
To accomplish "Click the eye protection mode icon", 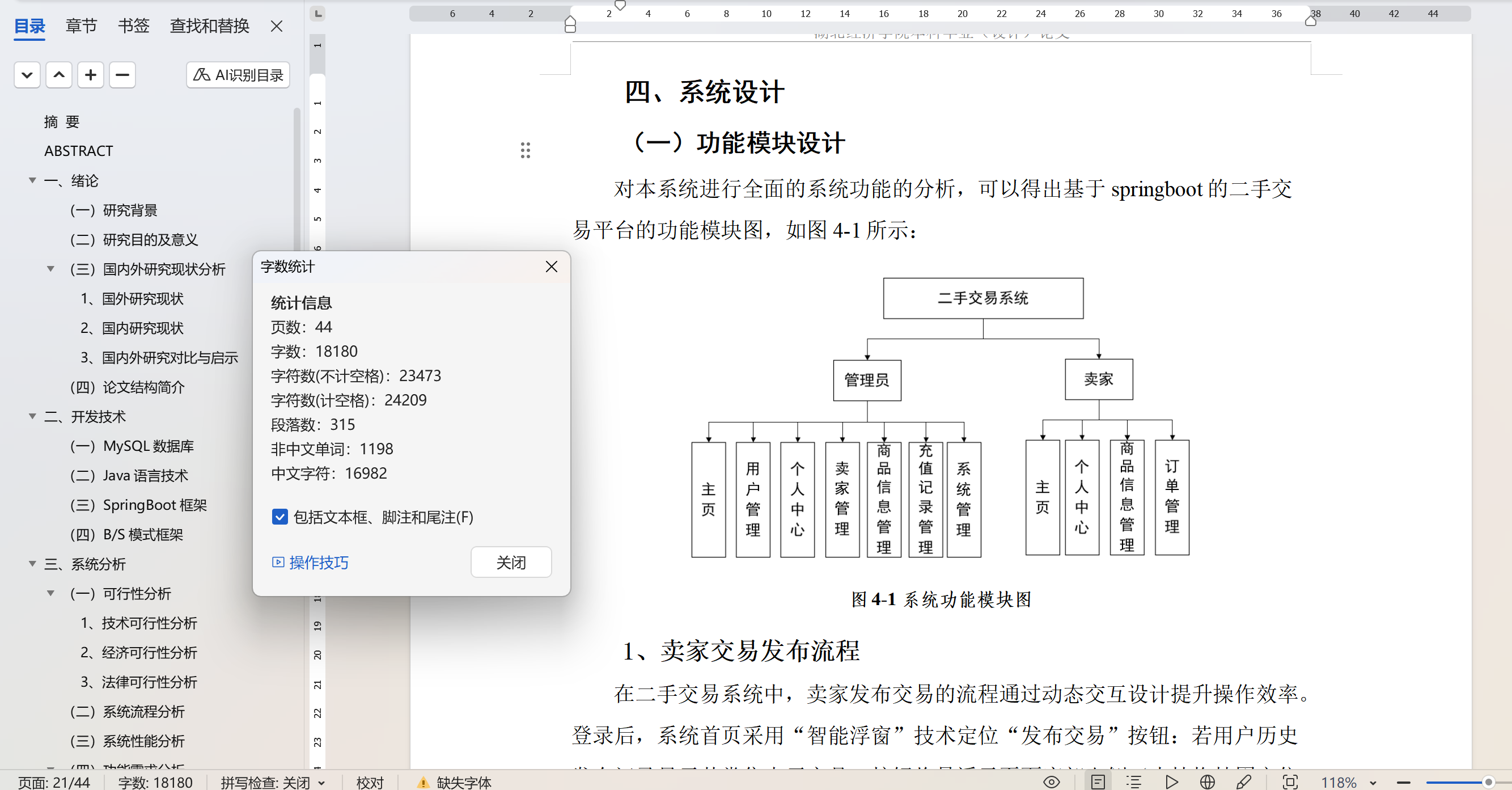I will [1051, 782].
